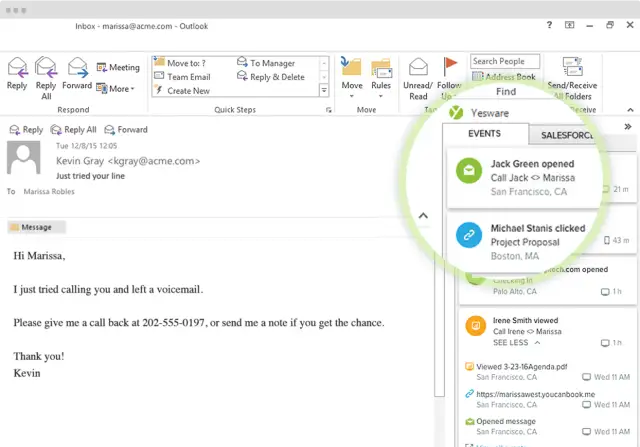Click Send/Receive All Folders icon
The width and height of the screenshot is (640, 447).
click(572, 67)
